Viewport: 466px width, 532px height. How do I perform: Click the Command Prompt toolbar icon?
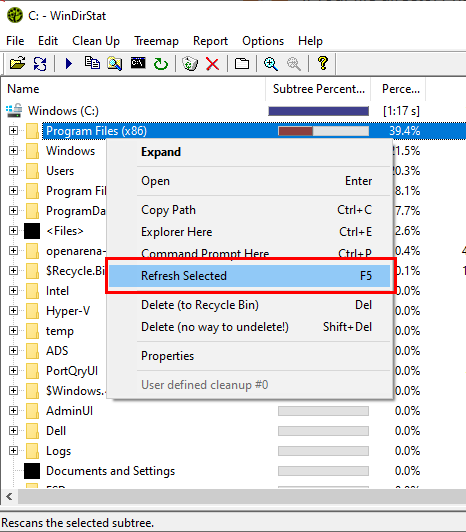point(138,63)
